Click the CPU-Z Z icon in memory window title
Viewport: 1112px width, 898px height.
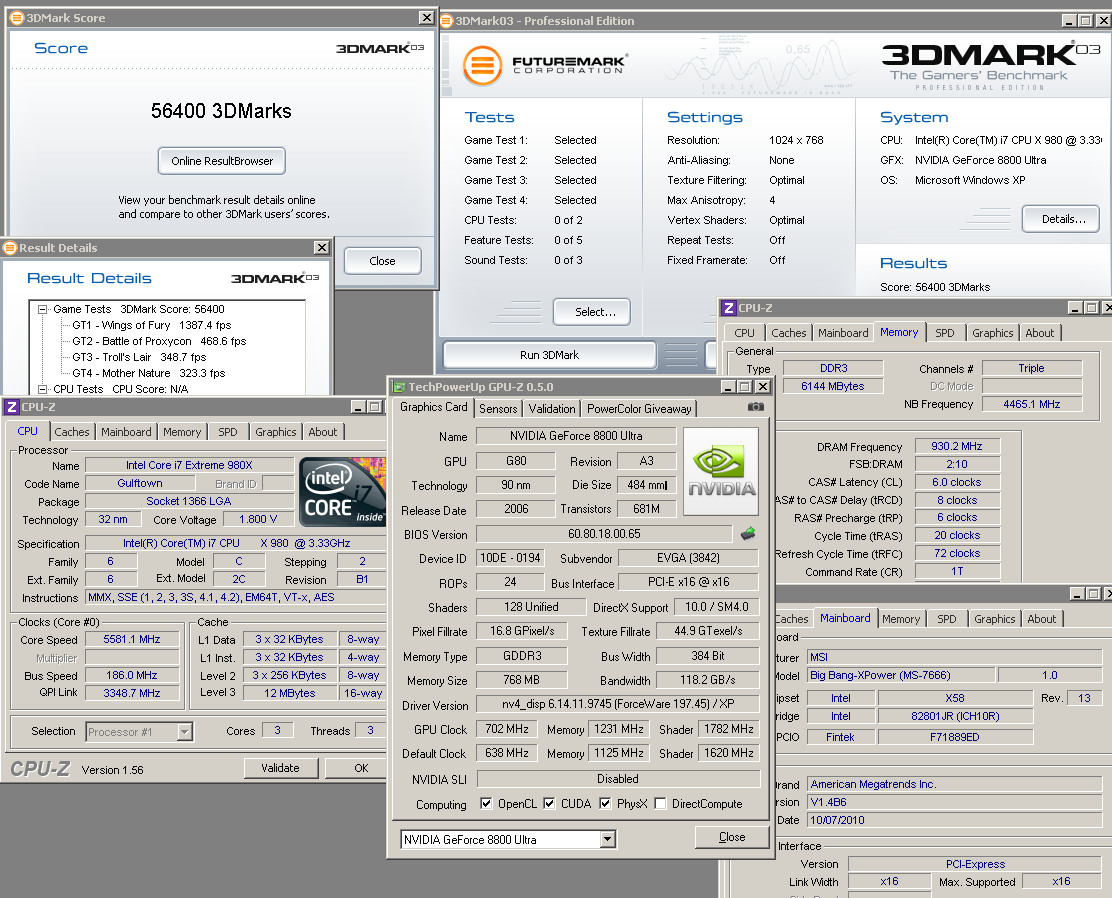pos(728,308)
